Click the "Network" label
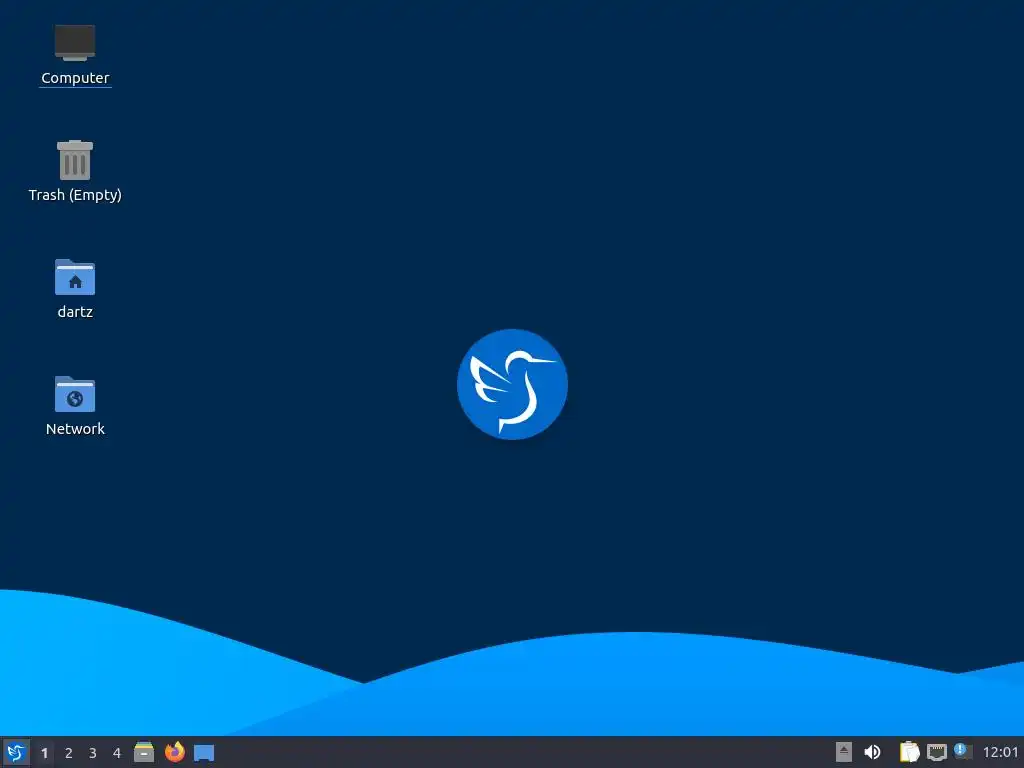1024x768 pixels. [x=75, y=428]
